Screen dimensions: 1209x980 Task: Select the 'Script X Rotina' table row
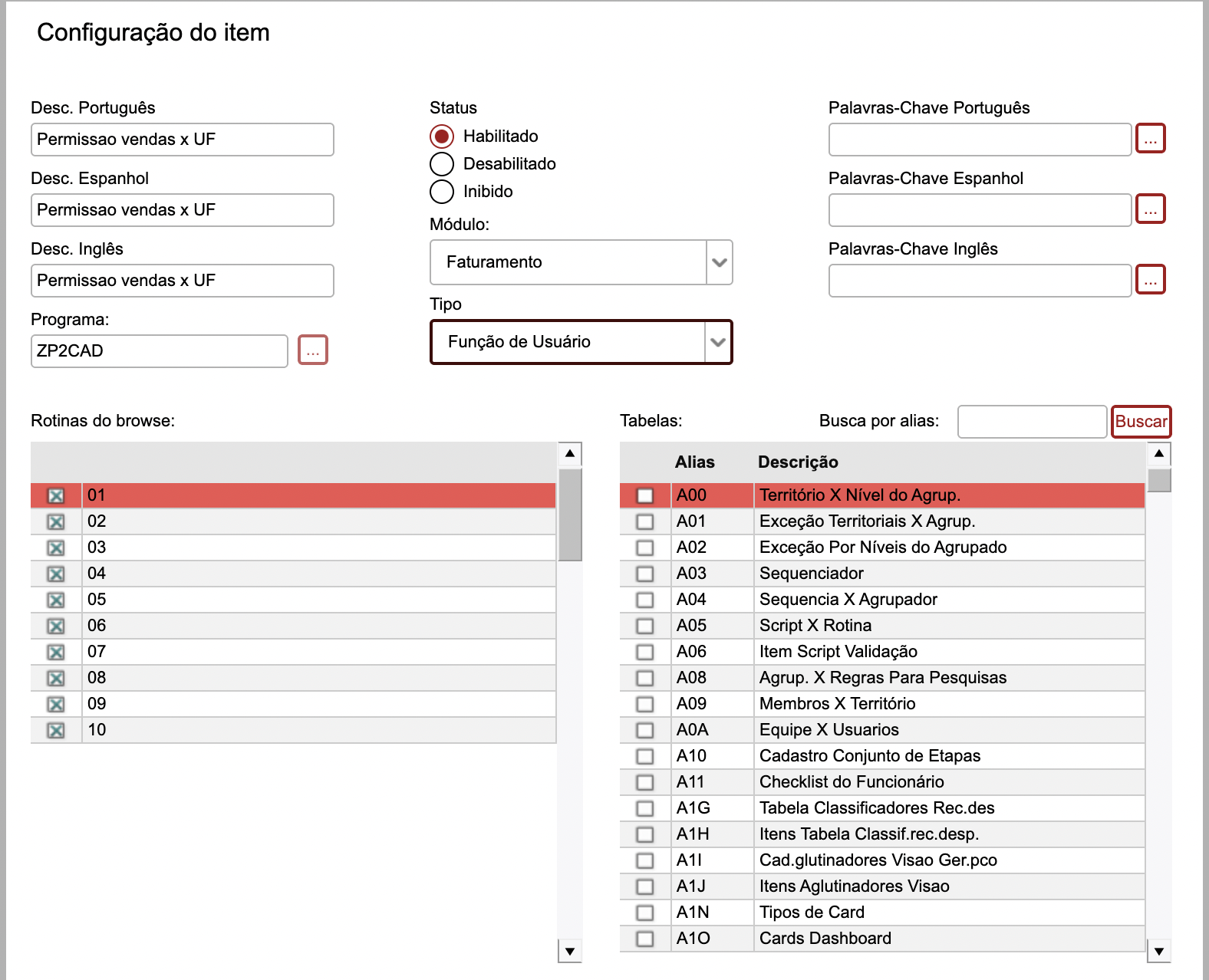point(882,626)
